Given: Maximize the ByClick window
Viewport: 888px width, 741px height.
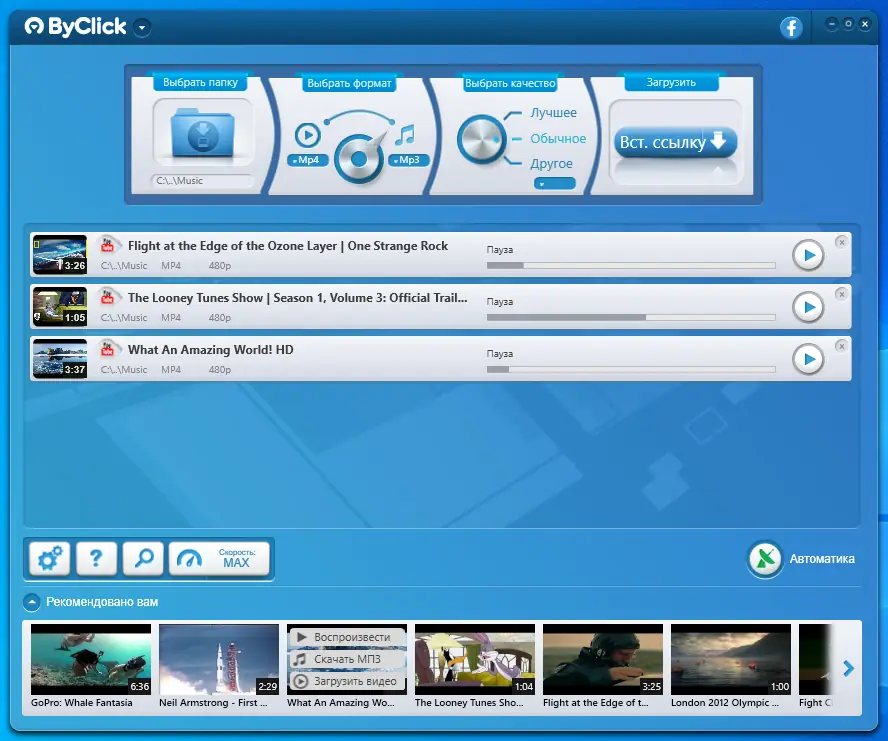Looking at the screenshot, I should [x=848, y=24].
